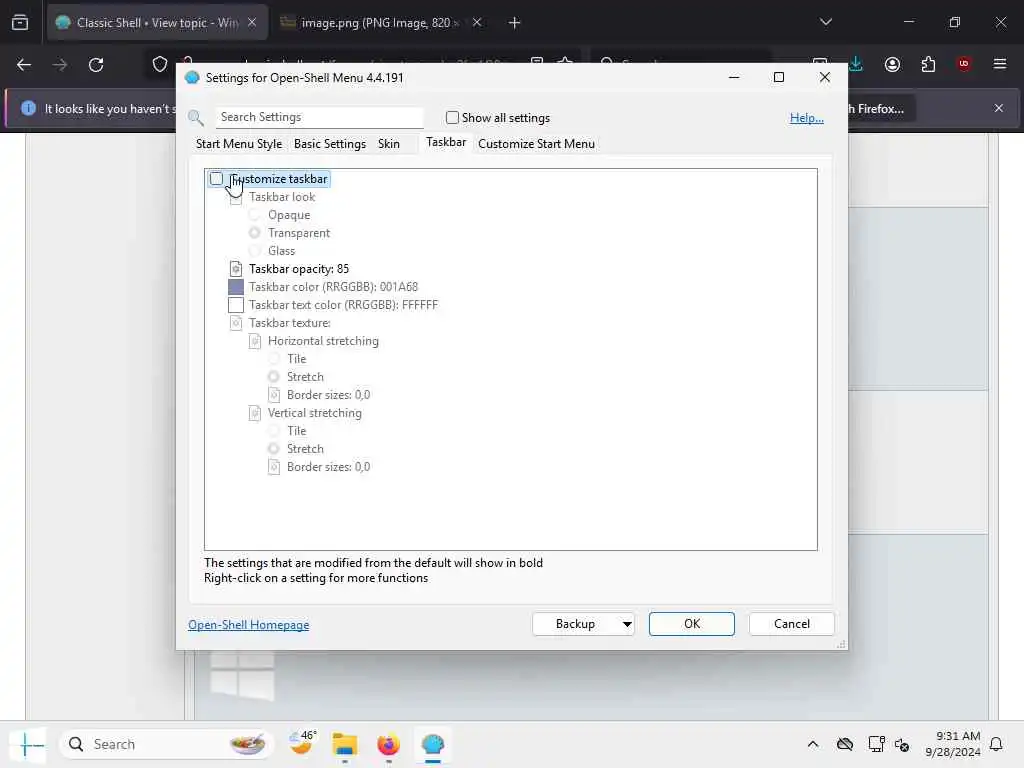1024x768 pixels.
Task: Open the Customize Start Menu tab
Action: [x=536, y=144]
